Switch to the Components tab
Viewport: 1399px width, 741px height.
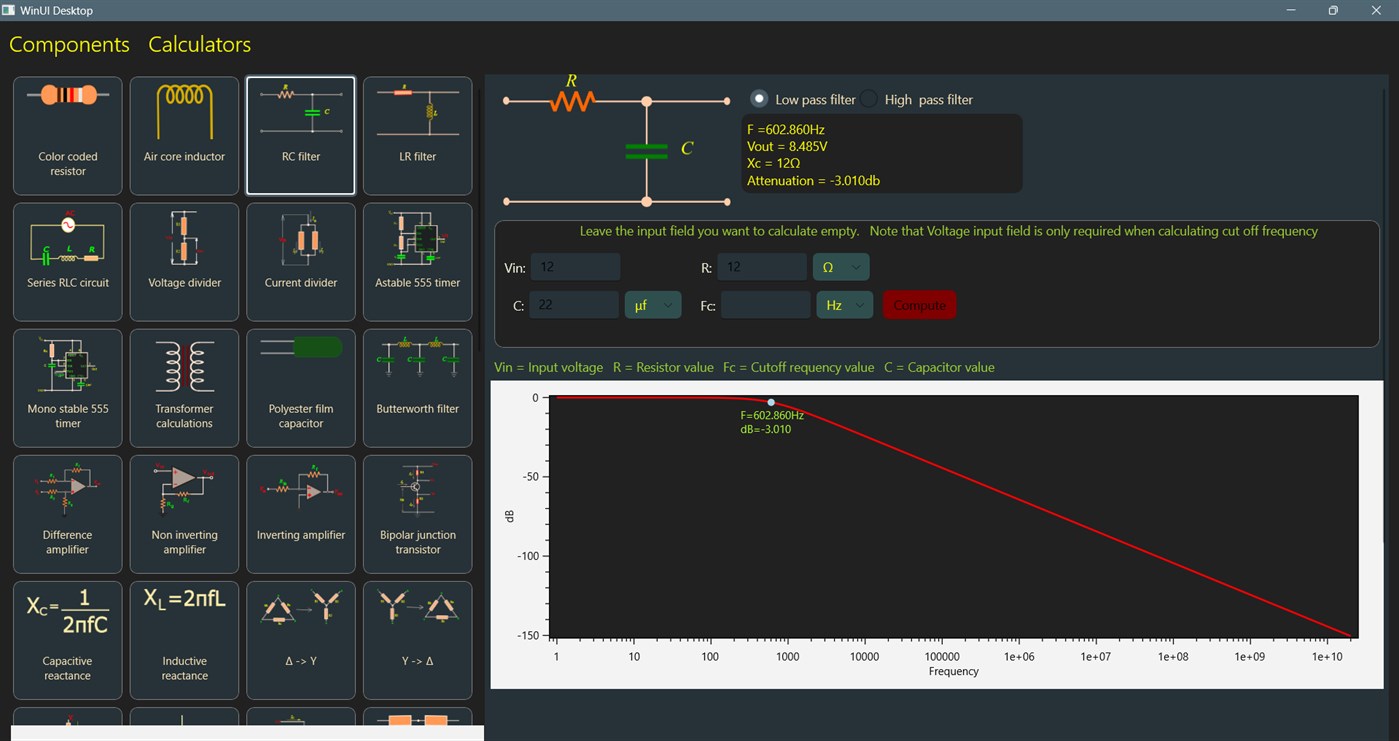(x=69, y=45)
